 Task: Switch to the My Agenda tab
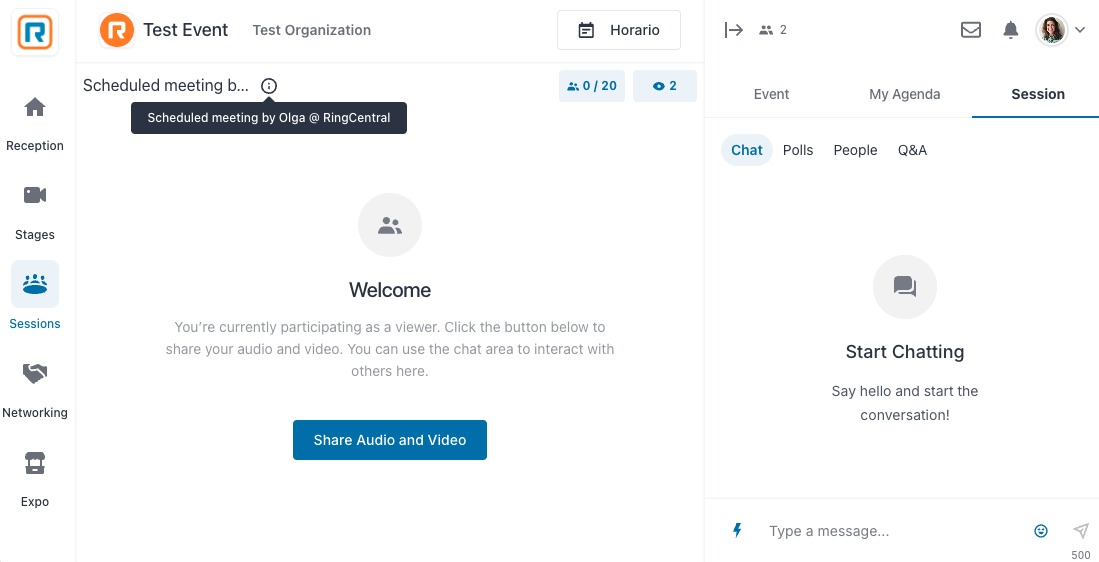(x=905, y=94)
